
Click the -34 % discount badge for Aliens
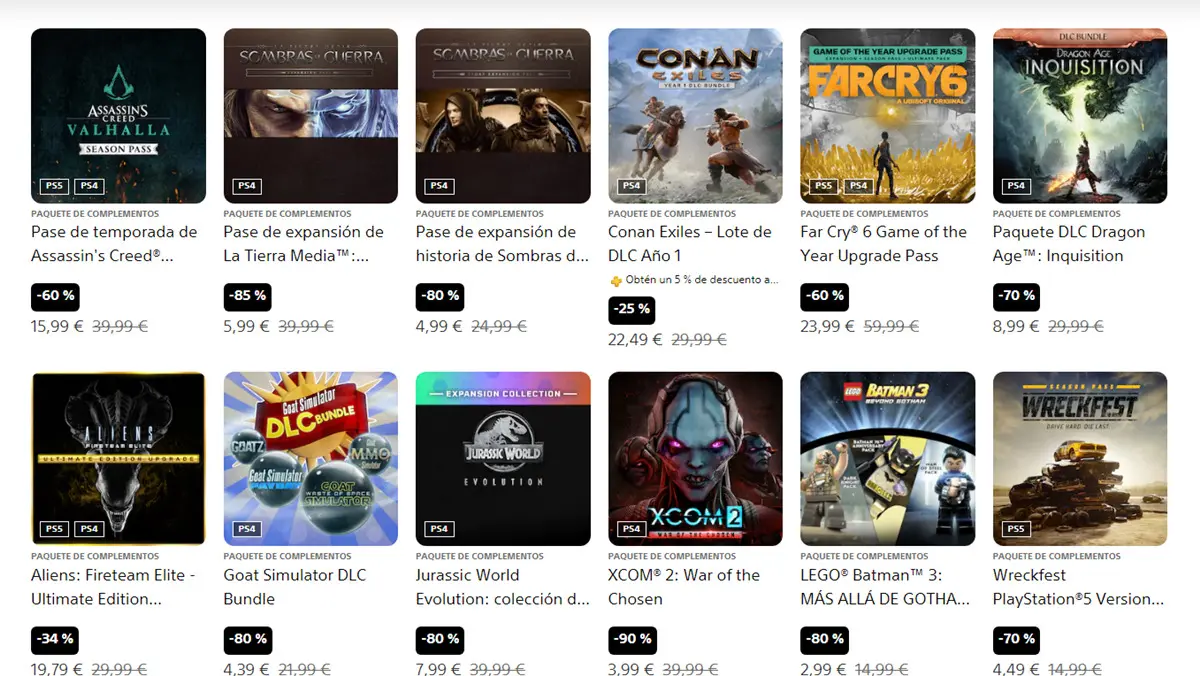[x=55, y=639]
